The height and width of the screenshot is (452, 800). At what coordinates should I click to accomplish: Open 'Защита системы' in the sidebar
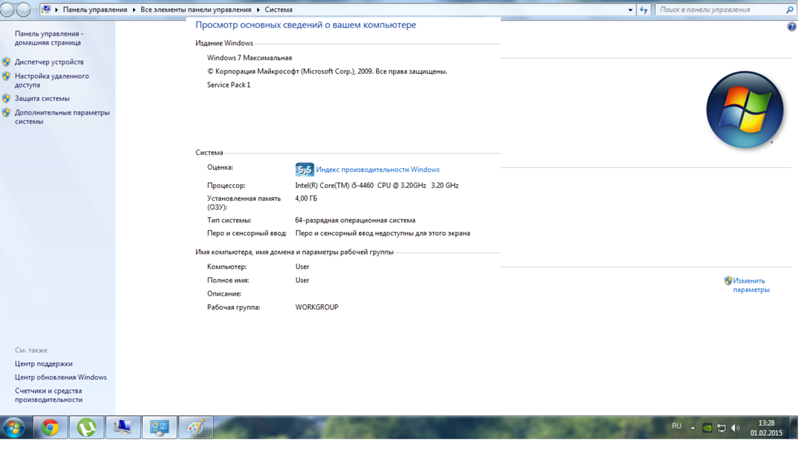pos(42,98)
